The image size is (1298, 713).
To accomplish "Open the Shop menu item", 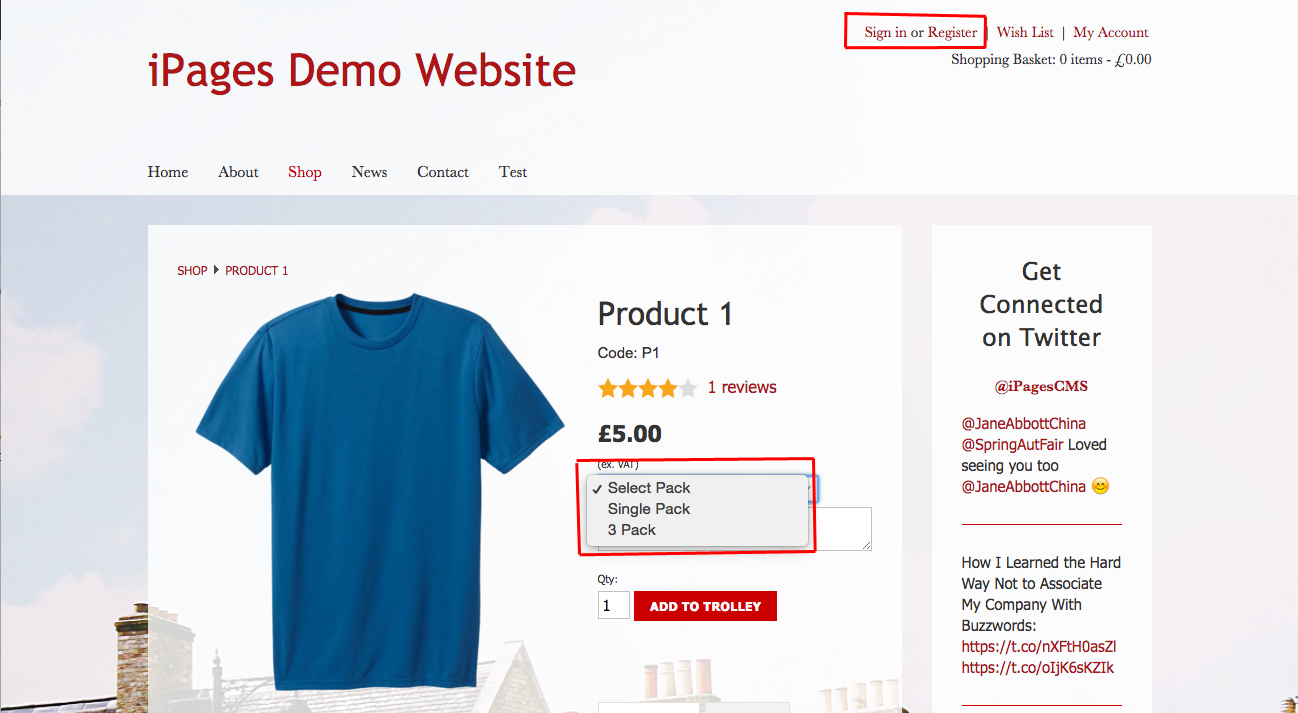I will (305, 172).
